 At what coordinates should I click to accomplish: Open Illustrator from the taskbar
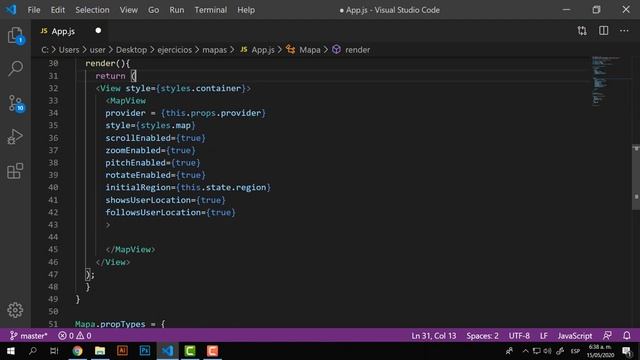point(122,351)
